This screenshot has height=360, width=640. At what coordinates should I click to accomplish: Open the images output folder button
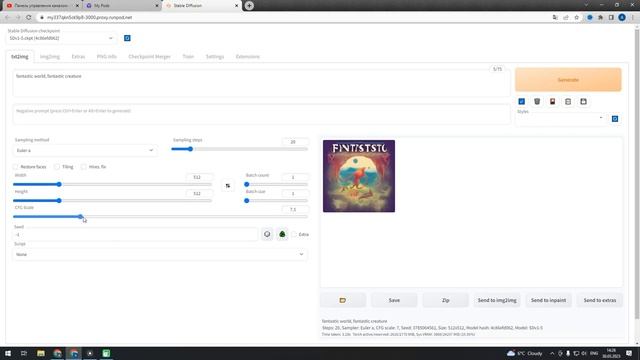pos(343,300)
